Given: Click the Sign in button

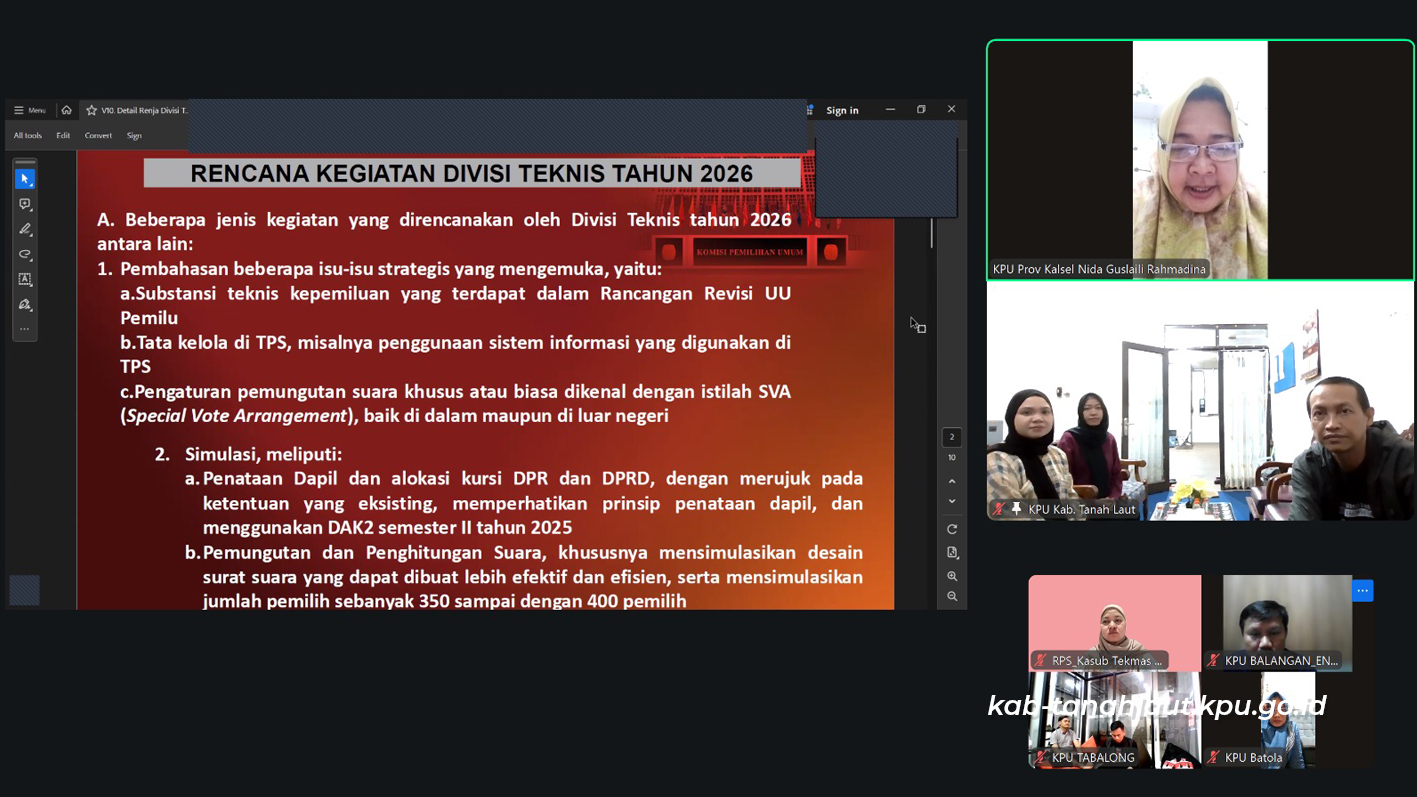Looking at the screenshot, I should pyautogui.click(x=842, y=110).
